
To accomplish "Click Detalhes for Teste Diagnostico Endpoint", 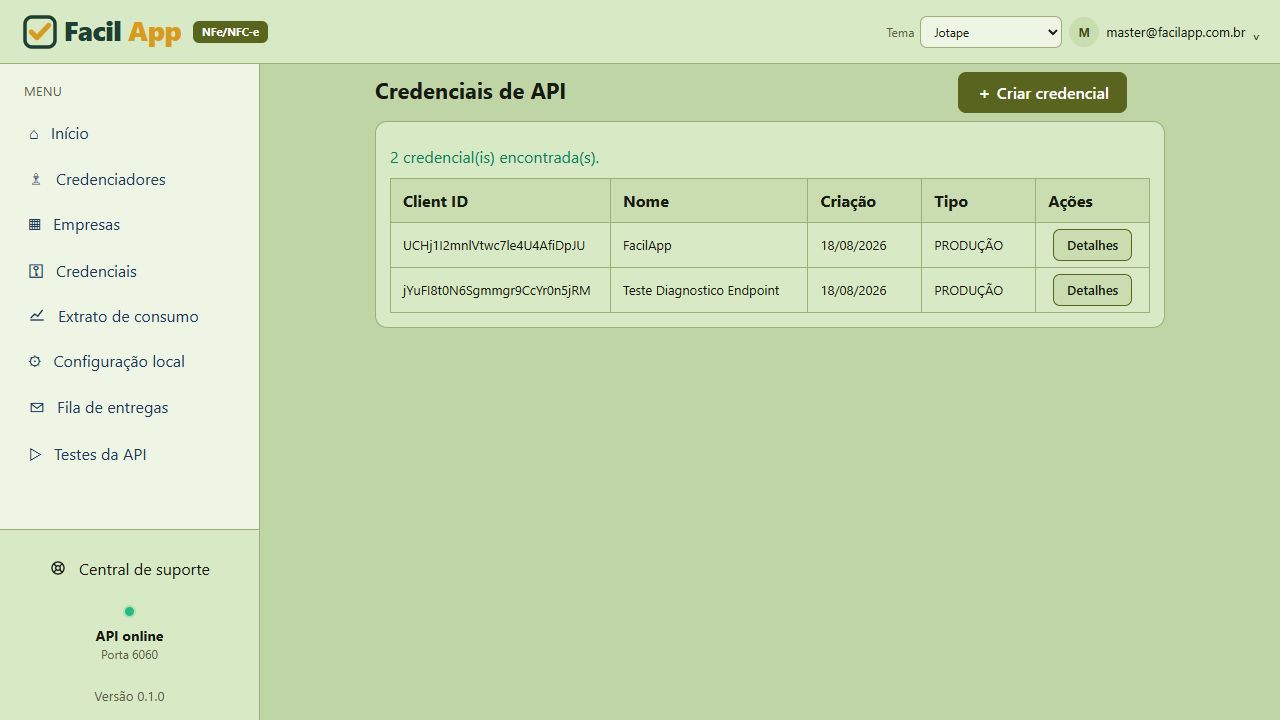I will (x=1092, y=290).
